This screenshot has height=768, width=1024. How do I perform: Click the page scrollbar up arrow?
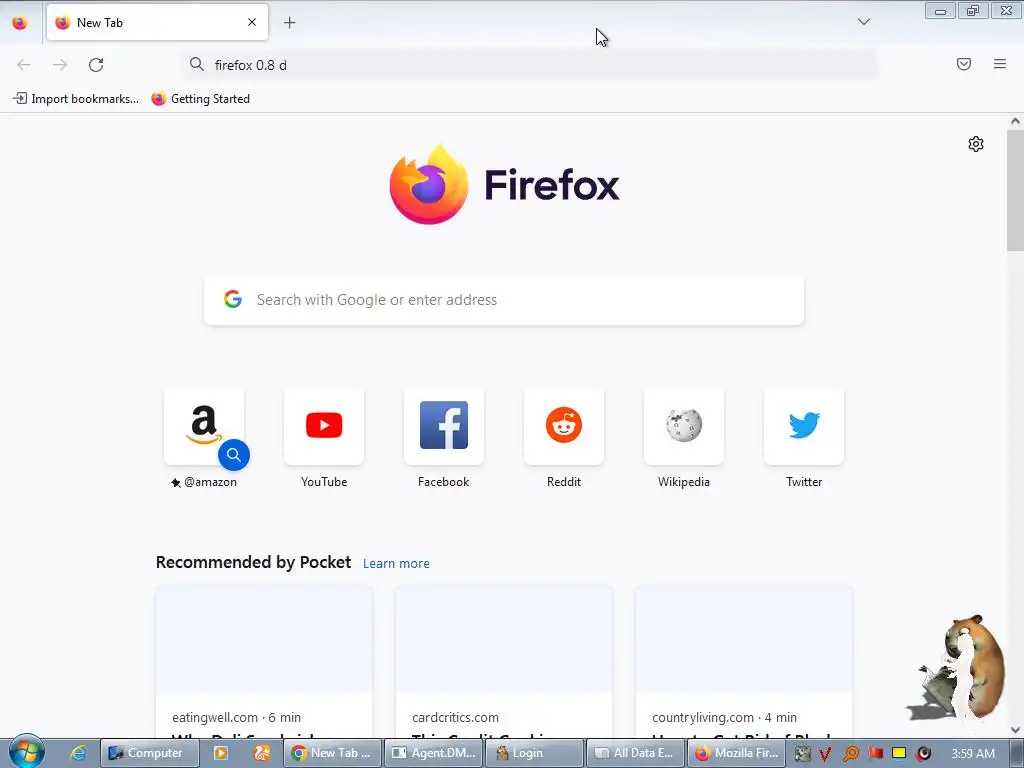click(x=1015, y=121)
